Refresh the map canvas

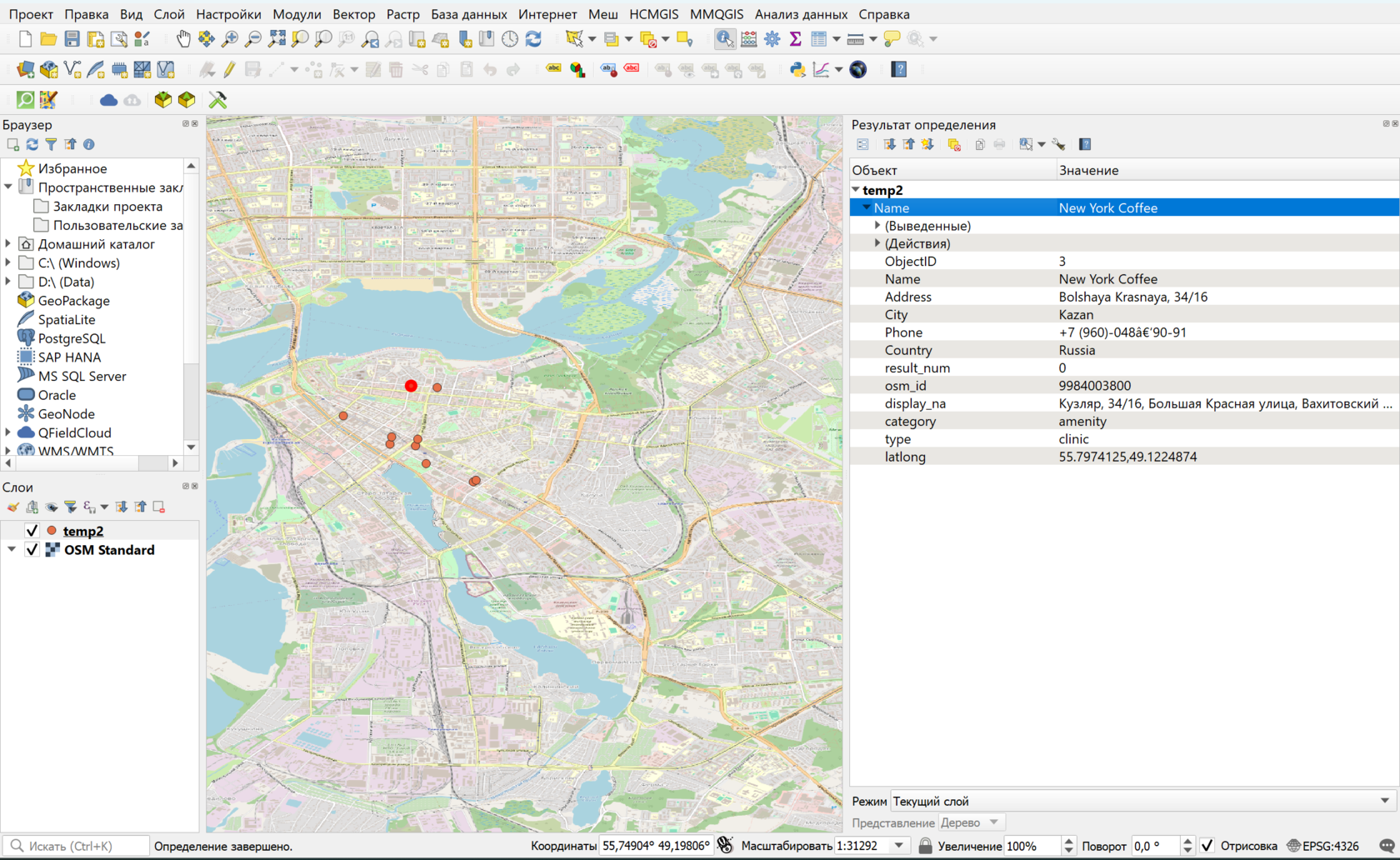tap(533, 38)
